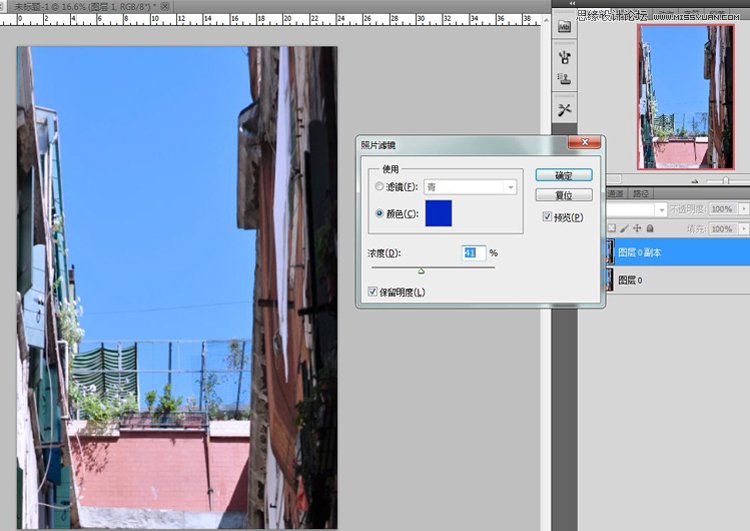The width and height of the screenshot is (750, 531).
Task: Click the blue color swatch in Photo Filter
Action: (439, 213)
